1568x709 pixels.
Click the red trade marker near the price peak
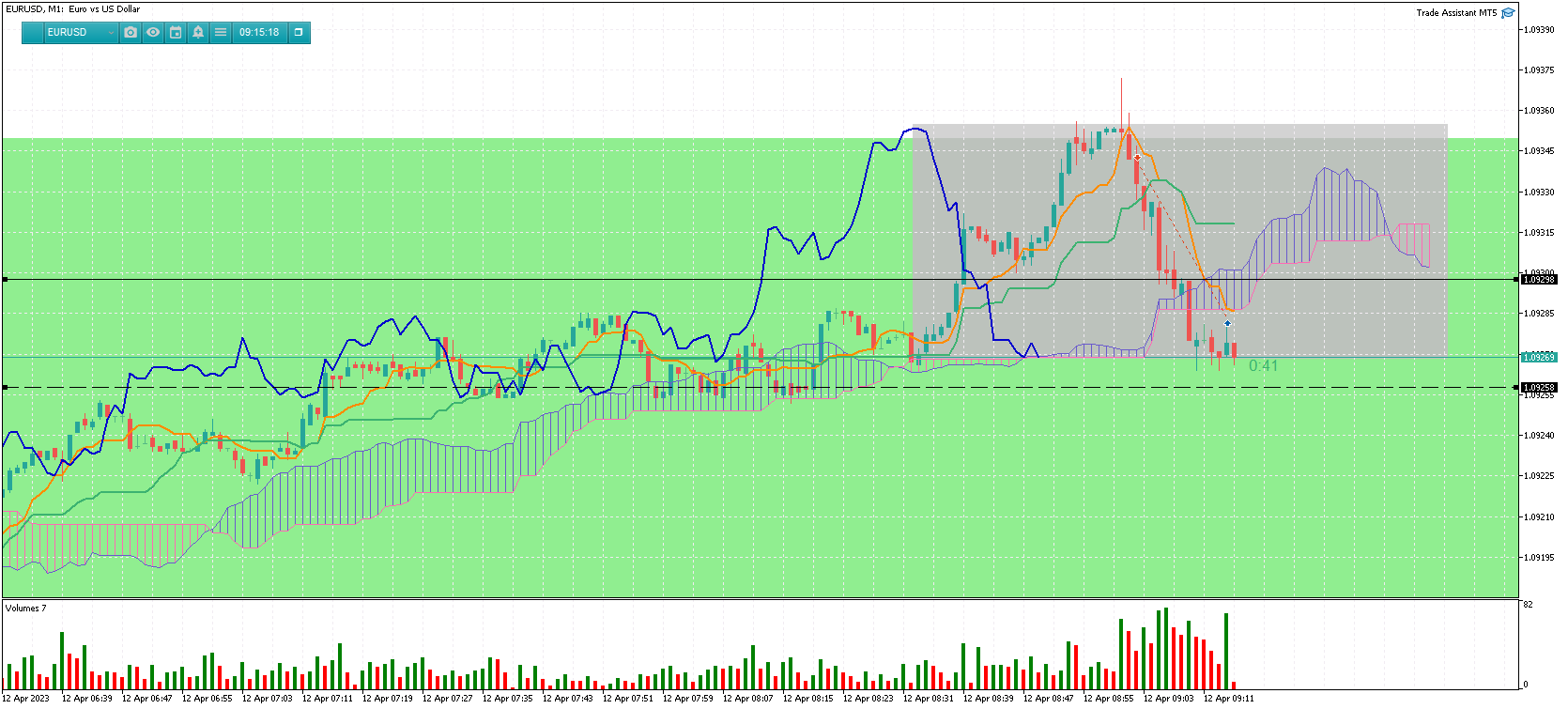[x=1137, y=158]
